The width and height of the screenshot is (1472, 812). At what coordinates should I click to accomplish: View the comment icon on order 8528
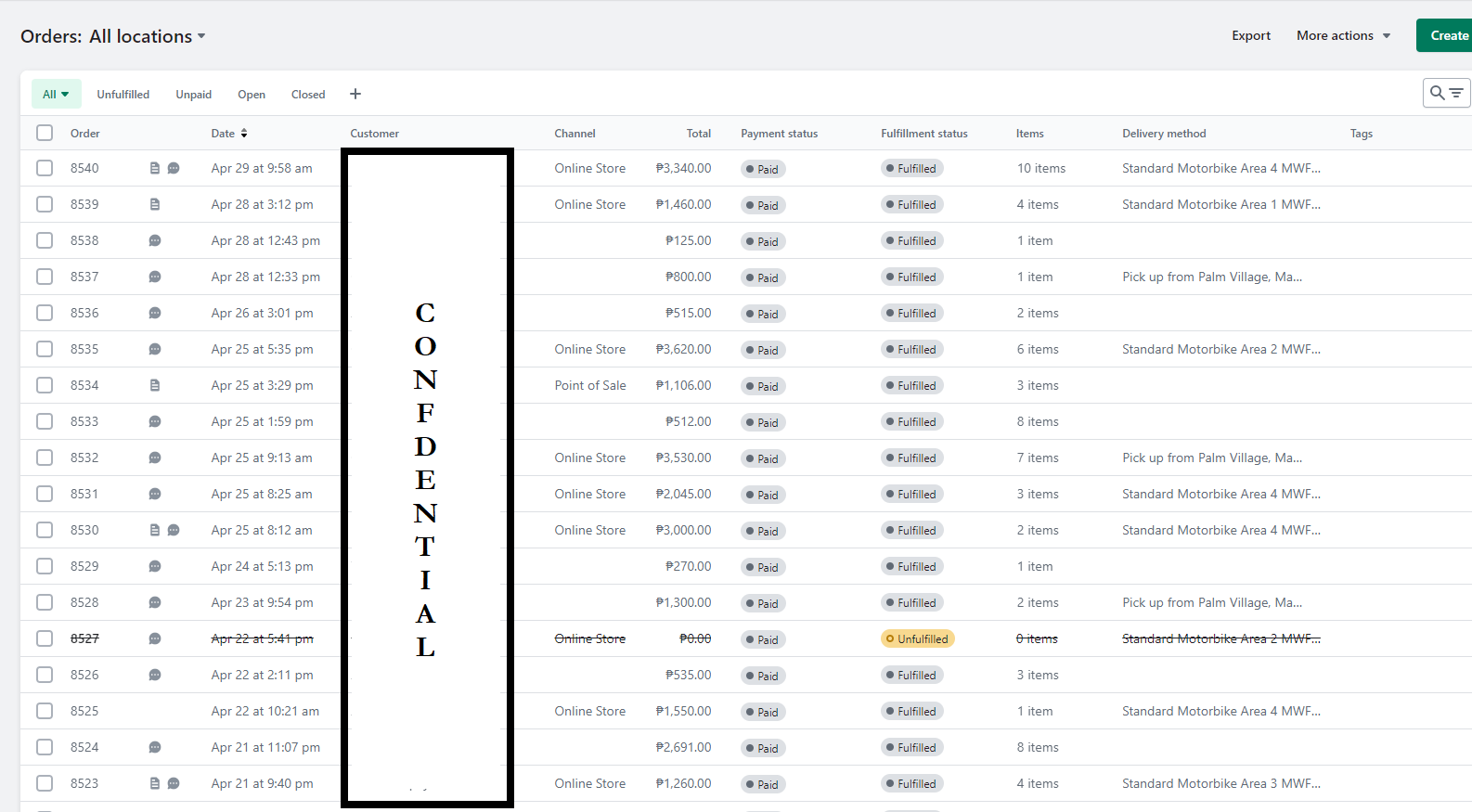[x=155, y=602]
